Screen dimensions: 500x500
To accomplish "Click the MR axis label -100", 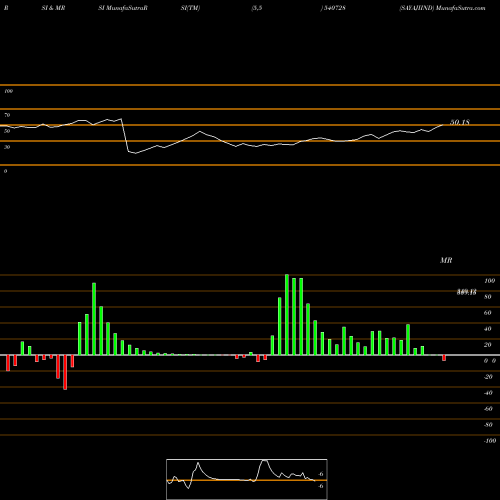I will tap(490, 441).
